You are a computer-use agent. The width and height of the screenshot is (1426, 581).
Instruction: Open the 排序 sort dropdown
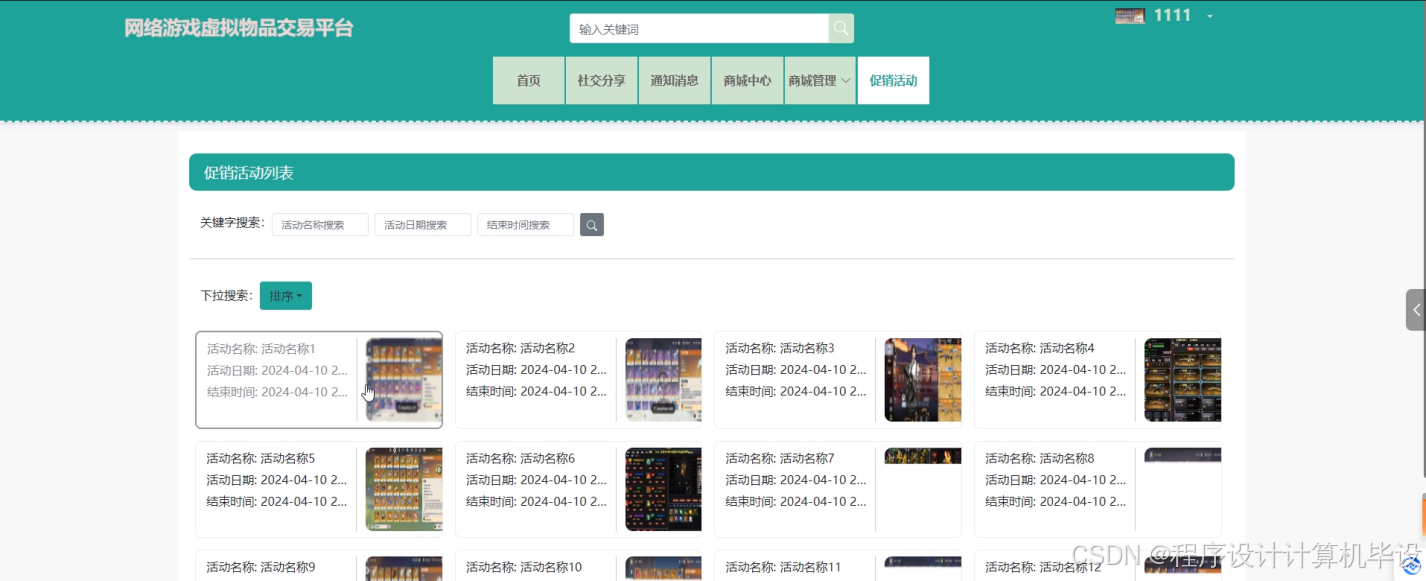tap(286, 296)
